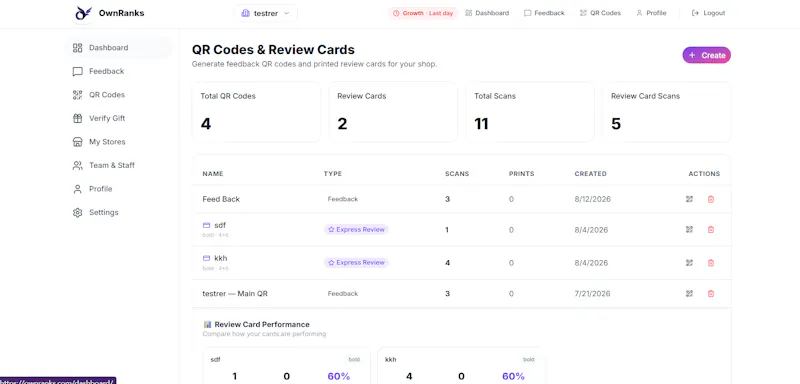
Task: Select Team & Staff in the sidebar
Action: click(119, 165)
